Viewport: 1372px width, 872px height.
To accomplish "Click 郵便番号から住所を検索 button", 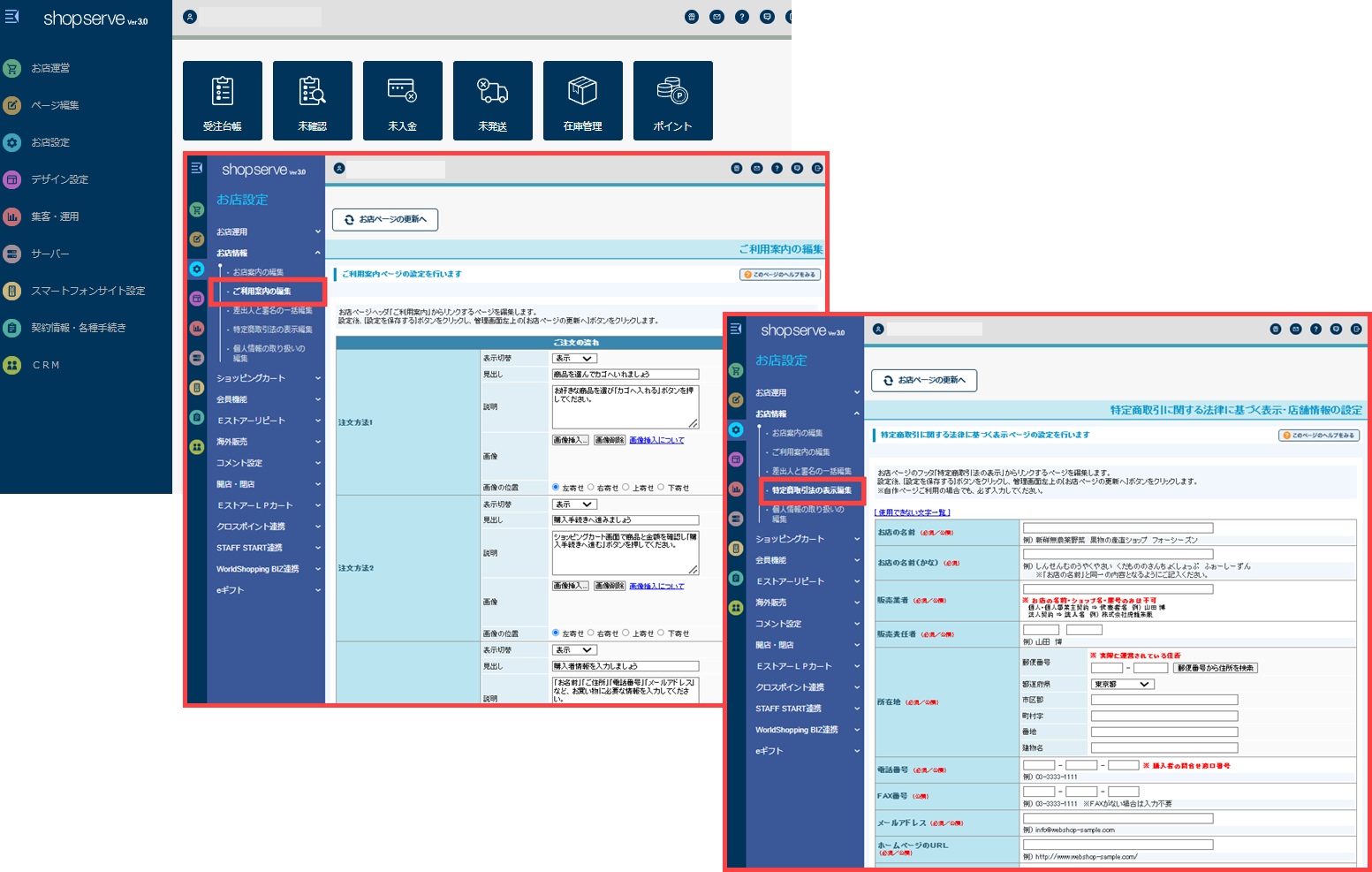I will [x=1216, y=668].
